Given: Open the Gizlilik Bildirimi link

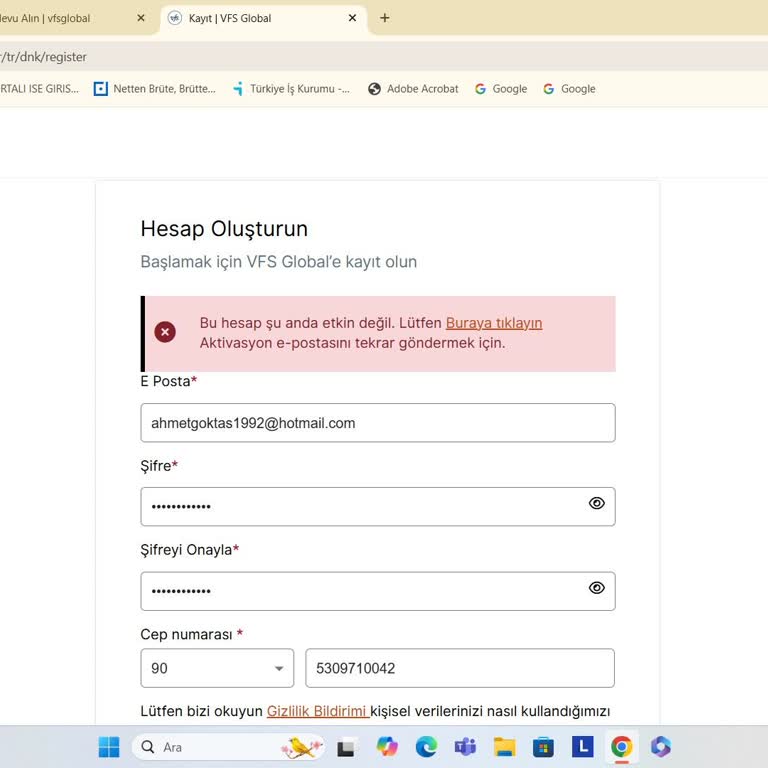Looking at the screenshot, I should [x=317, y=711].
